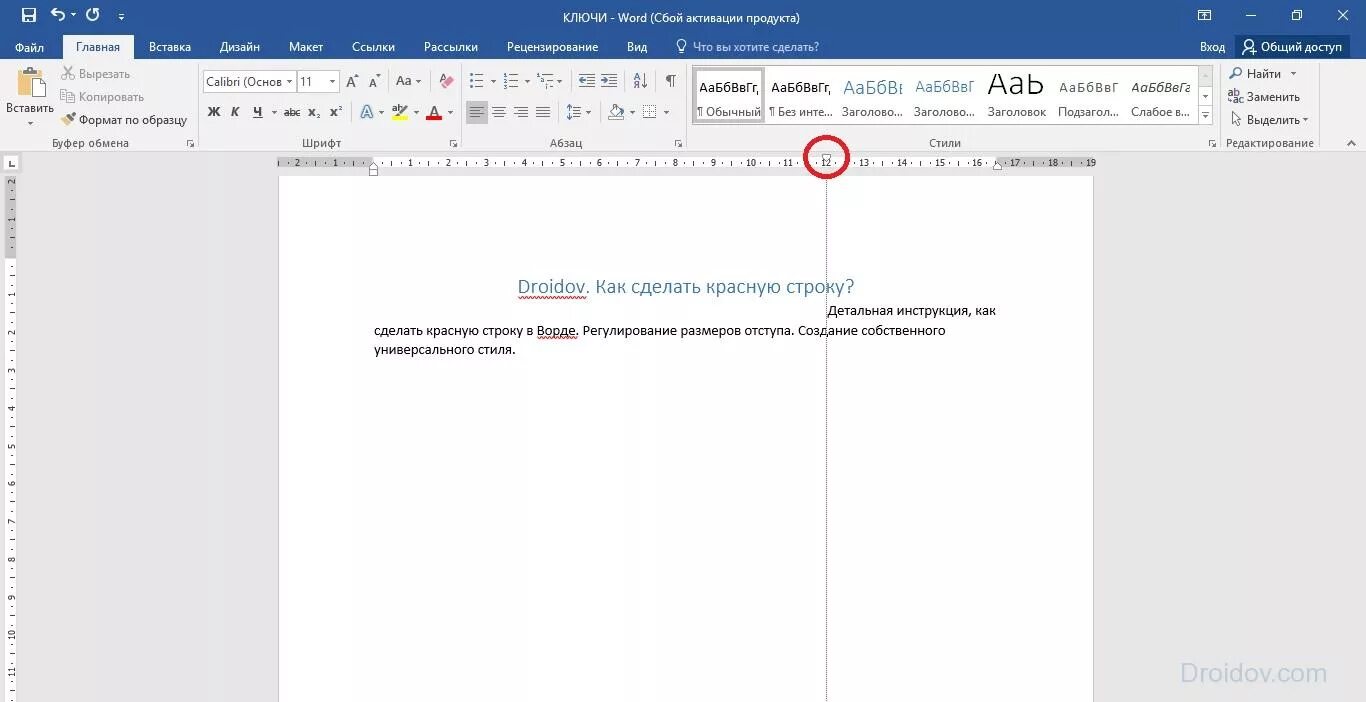
Task: Save the document with the floppy icon
Action: tap(28, 15)
